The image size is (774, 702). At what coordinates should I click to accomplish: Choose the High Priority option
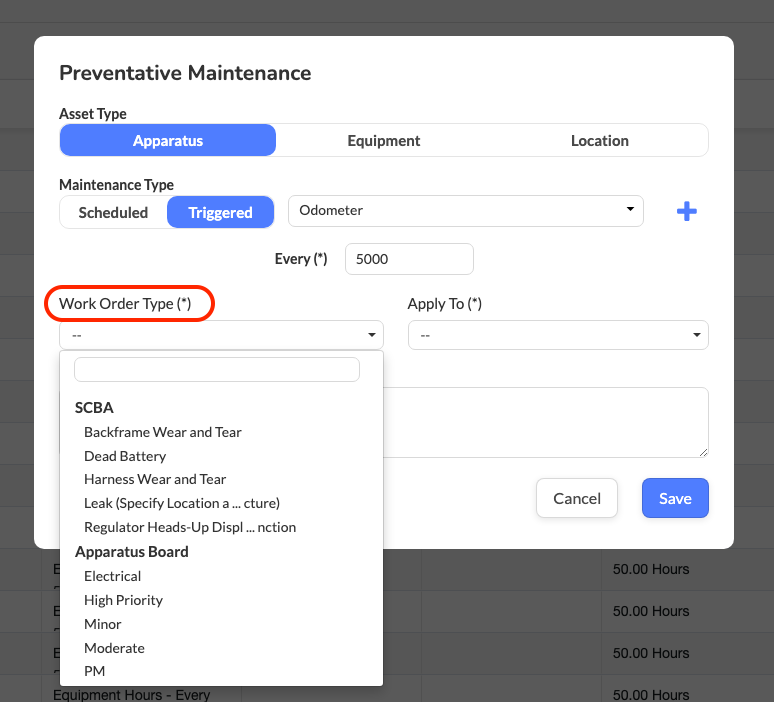123,600
